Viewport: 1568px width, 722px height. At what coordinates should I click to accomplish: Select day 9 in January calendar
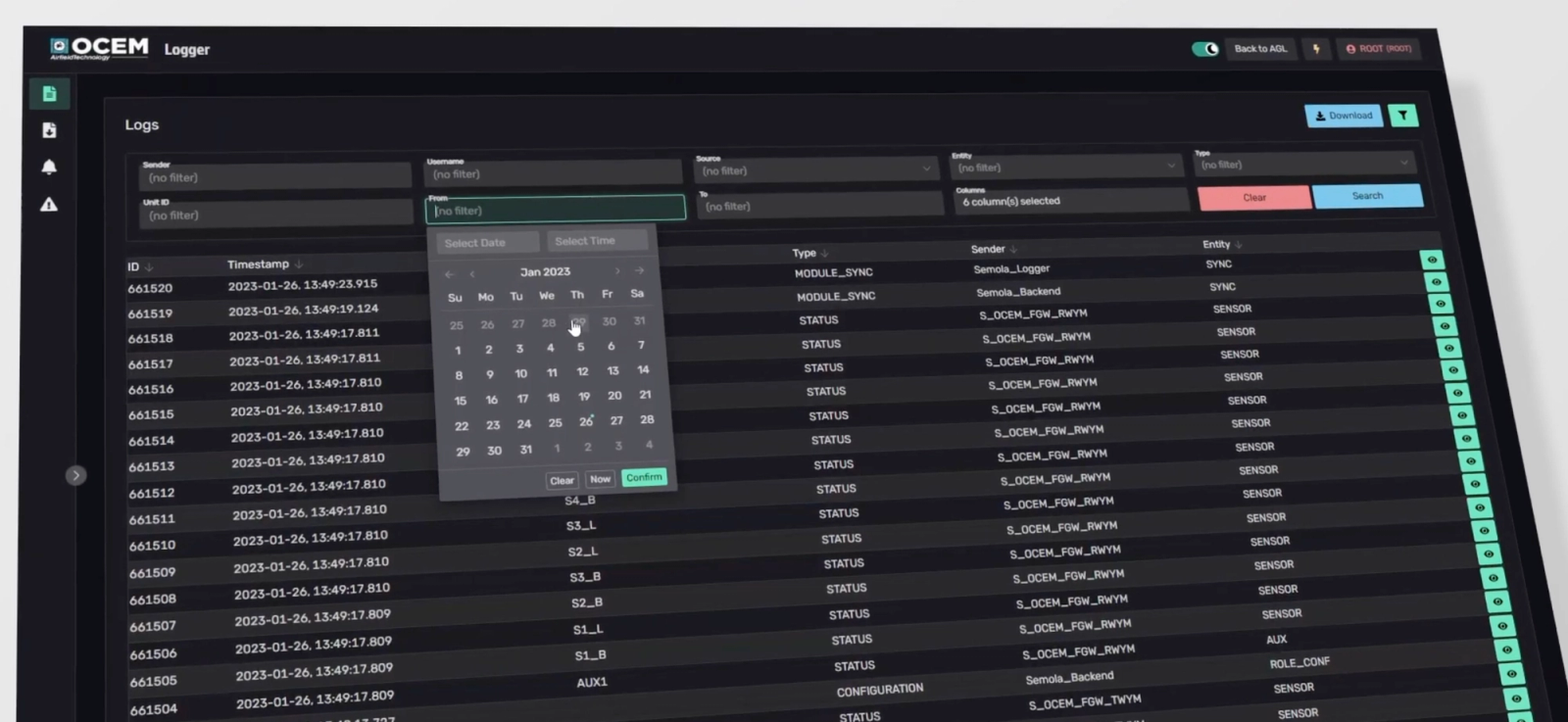click(490, 374)
